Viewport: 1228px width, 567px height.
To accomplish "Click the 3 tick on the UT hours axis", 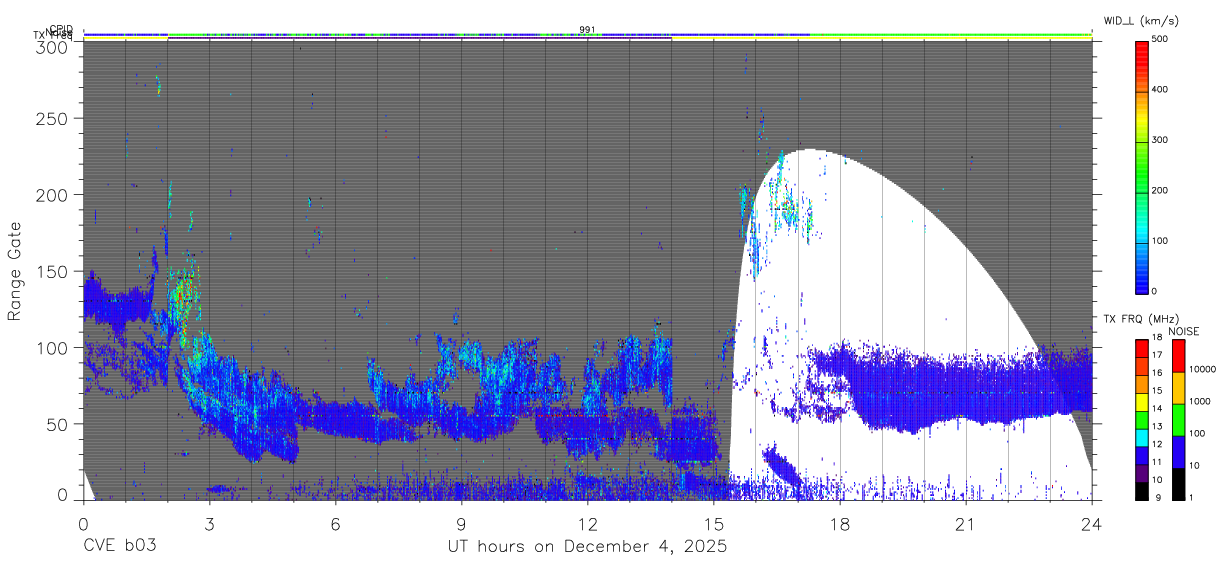I will click(x=209, y=523).
